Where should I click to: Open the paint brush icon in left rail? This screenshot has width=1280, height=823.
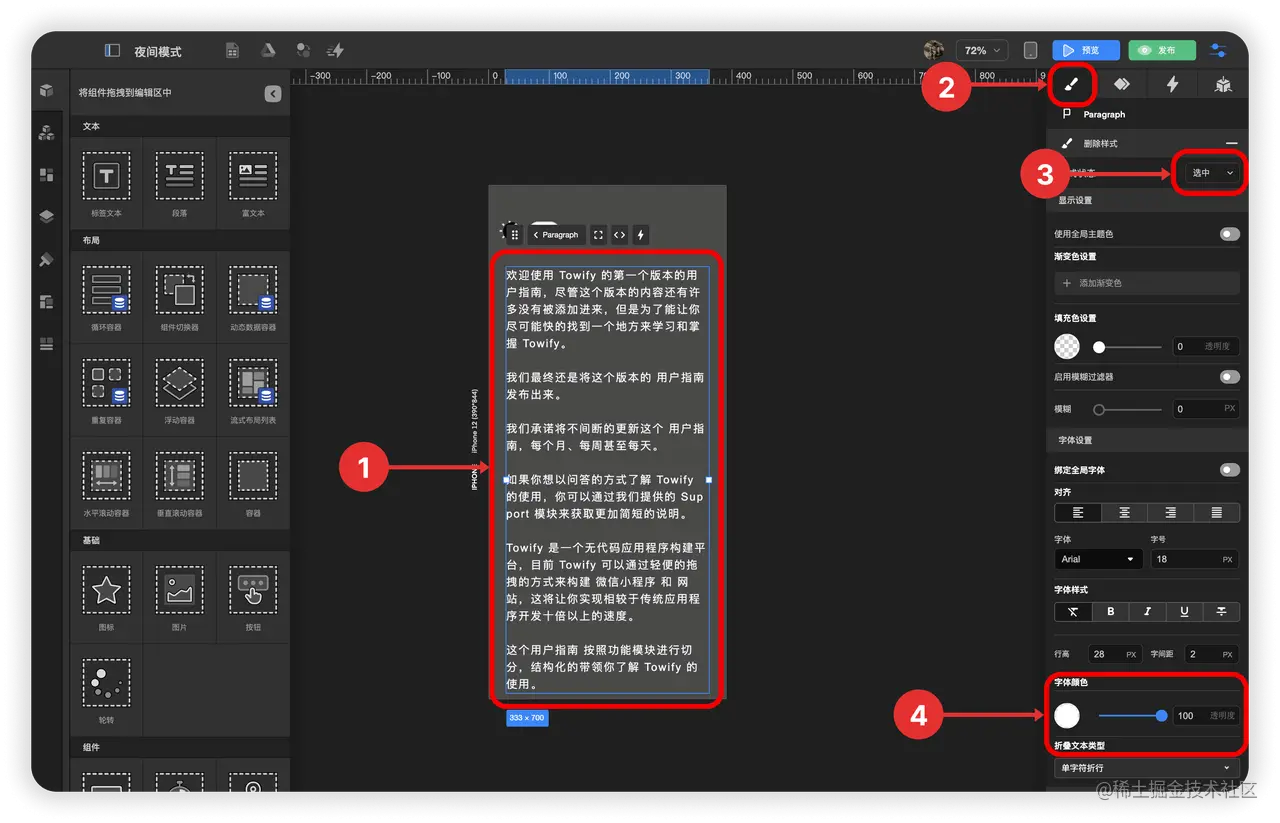tap(47, 259)
